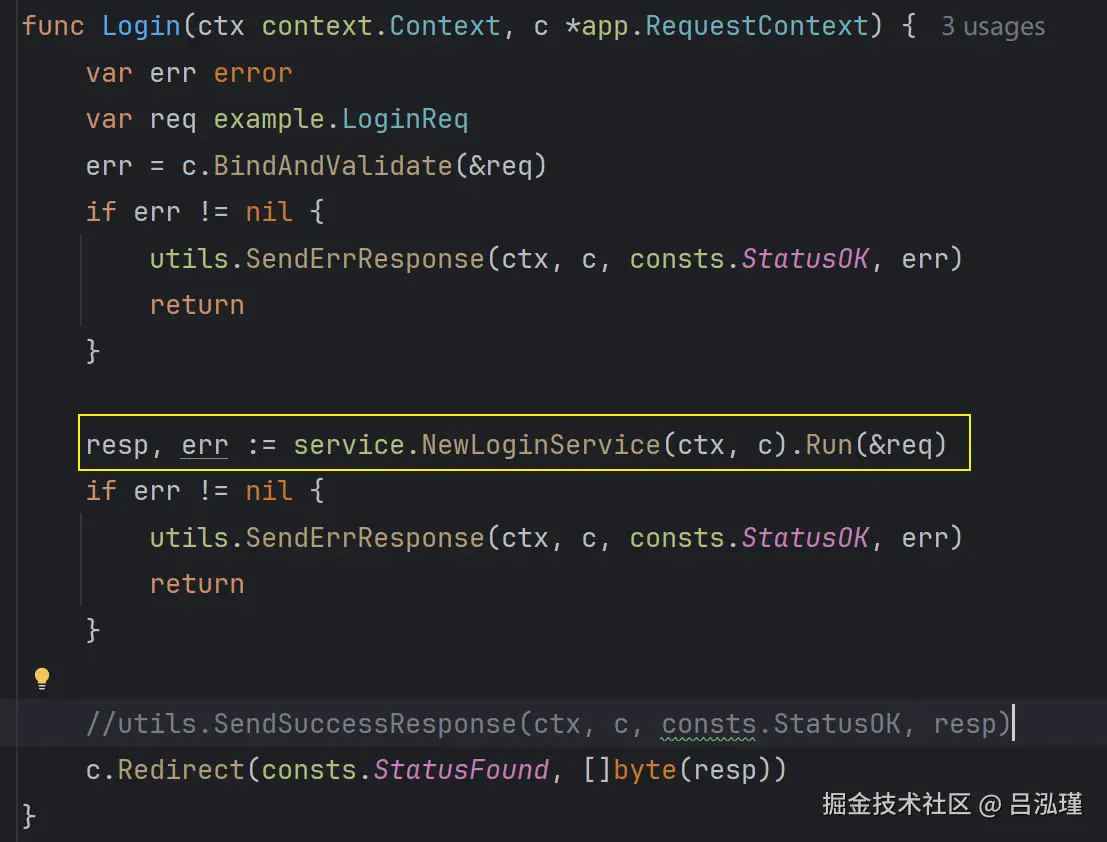Click the func keyword
This screenshot has width=1107, height=842.
[53, 26]
